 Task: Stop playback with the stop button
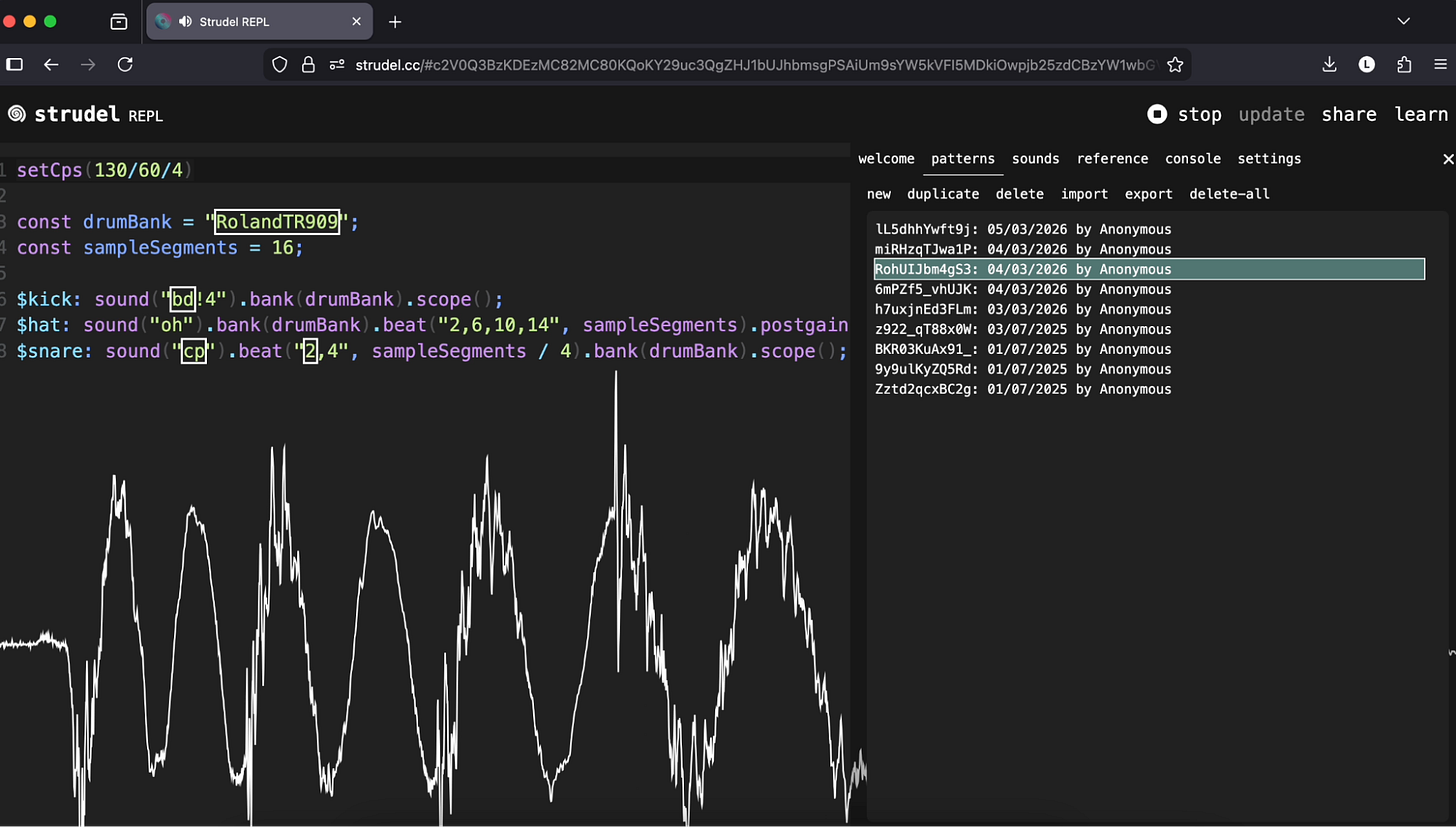[1184, 114]
